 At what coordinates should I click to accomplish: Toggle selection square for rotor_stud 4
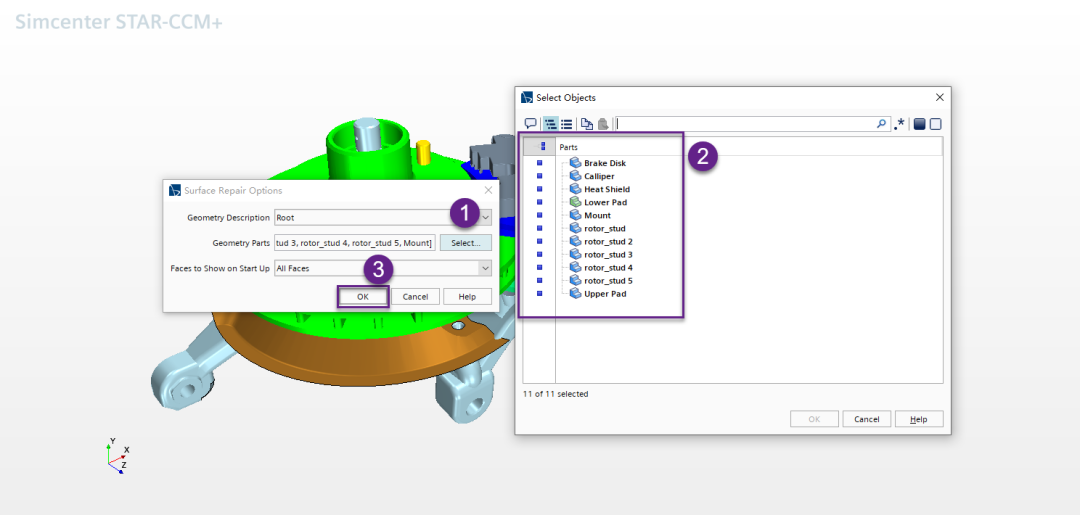[539, 268]
